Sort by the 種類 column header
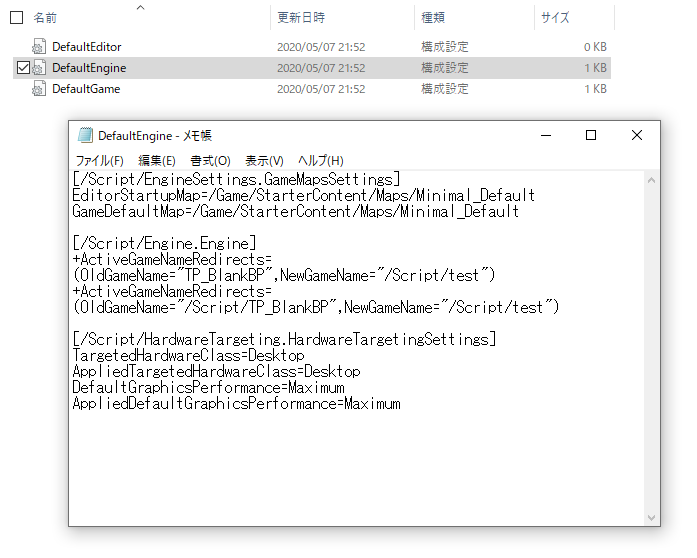Image resolution: width=697 pixels, height=558 pixels. (433, 18)
